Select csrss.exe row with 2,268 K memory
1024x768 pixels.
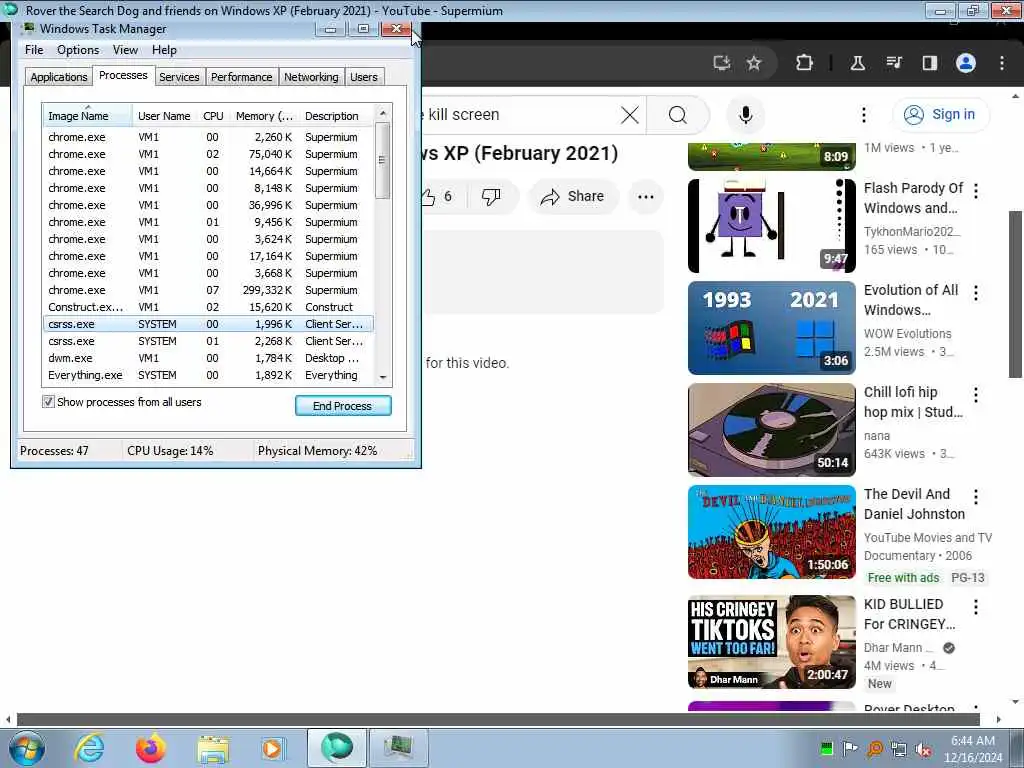pyautogui.click(x=208, y=341)
